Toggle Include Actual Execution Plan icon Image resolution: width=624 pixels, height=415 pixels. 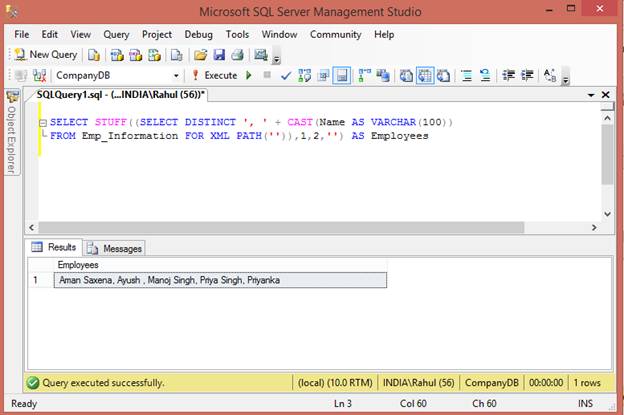364,75
